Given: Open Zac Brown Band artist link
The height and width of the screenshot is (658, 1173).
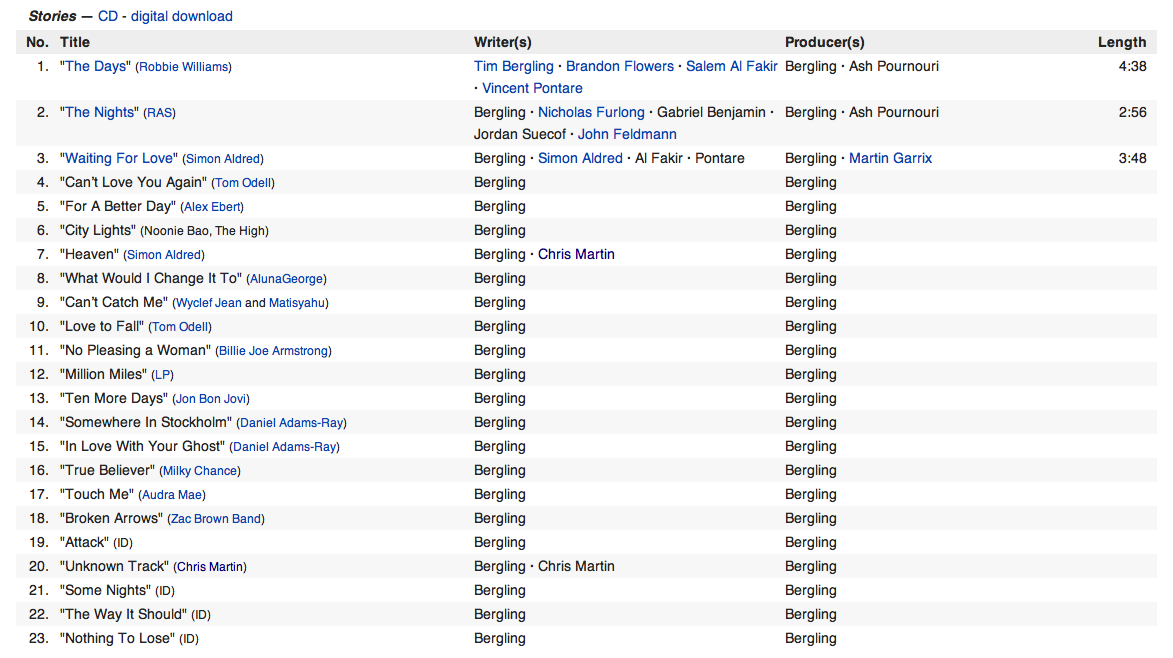Looking at the screenshot, I should (x=216, y=518).
